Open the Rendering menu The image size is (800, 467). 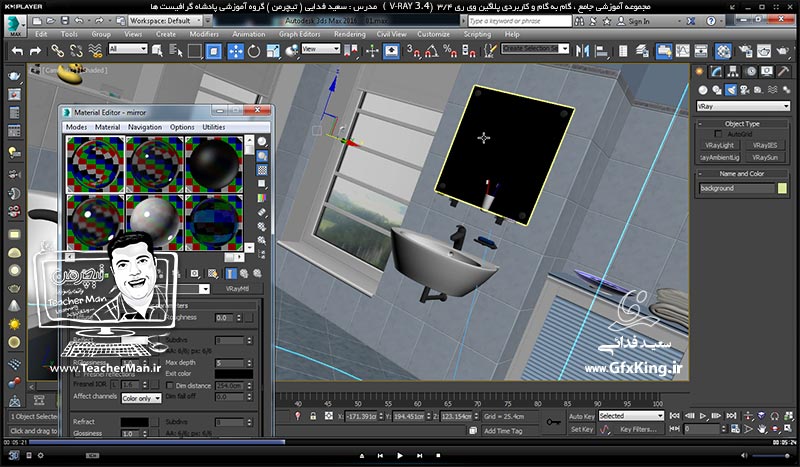click(x=349, y=34)
